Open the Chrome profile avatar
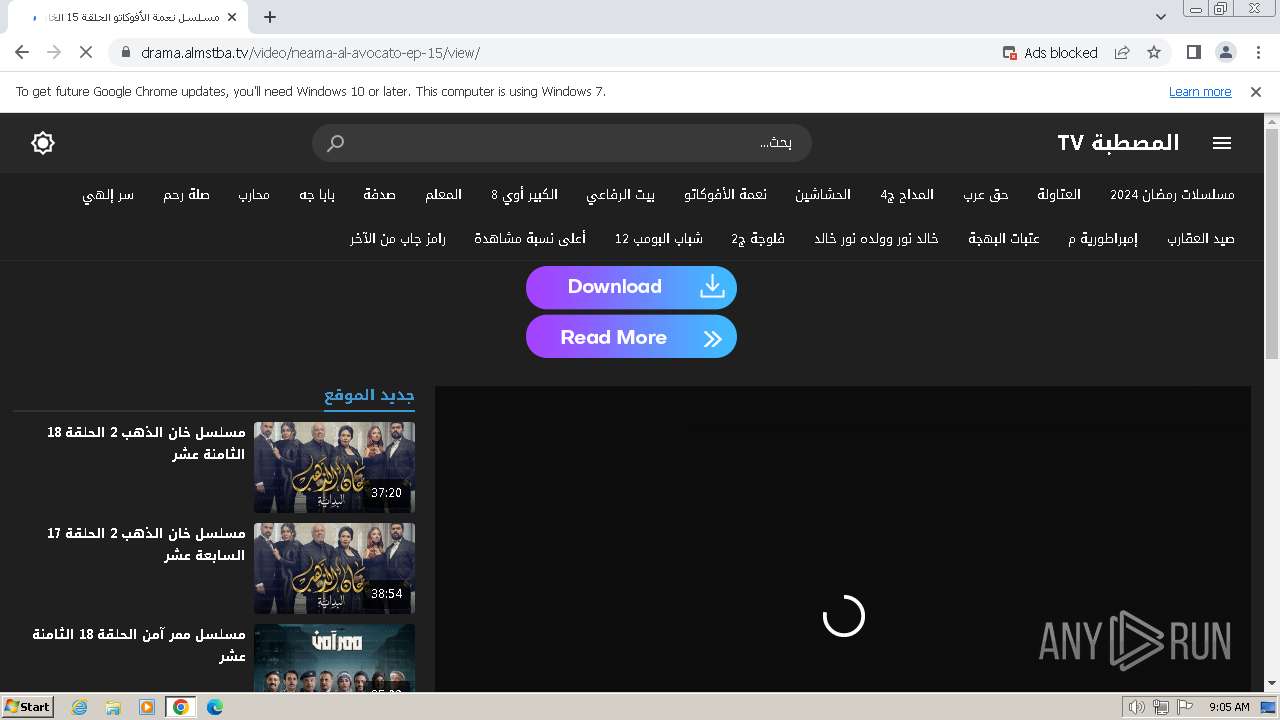Viewport: 1280px width, 720px height. click(1225, 52)
